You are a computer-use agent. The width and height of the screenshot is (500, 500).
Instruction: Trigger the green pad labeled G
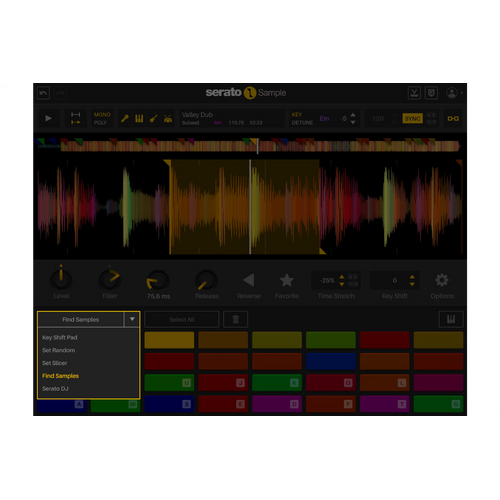tap(439, 404)
